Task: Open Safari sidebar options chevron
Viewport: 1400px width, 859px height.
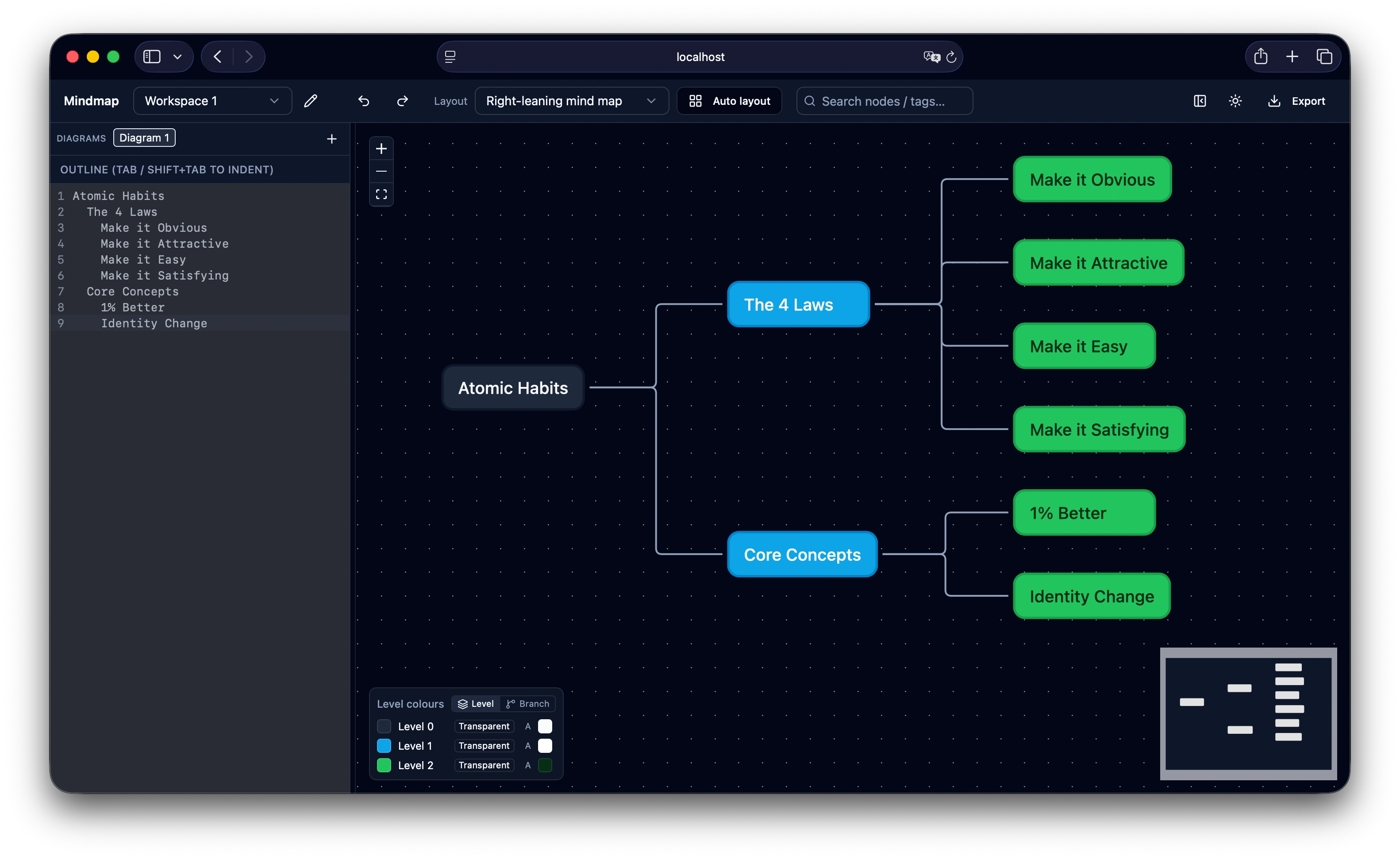Action: (x=177, y=57)
